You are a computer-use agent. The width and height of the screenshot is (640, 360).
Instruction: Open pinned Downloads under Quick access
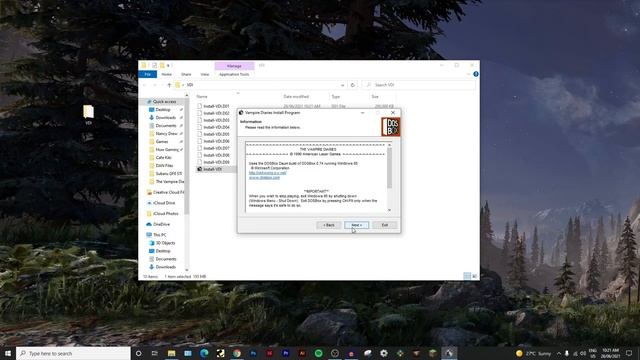(x=165, y=118)
